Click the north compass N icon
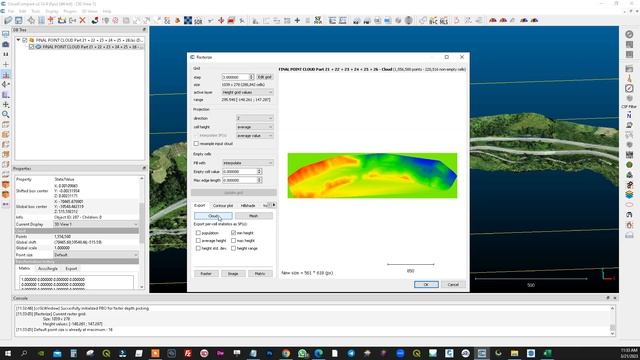Viewport: 640px width, 360px height. [x=629, y=116]
